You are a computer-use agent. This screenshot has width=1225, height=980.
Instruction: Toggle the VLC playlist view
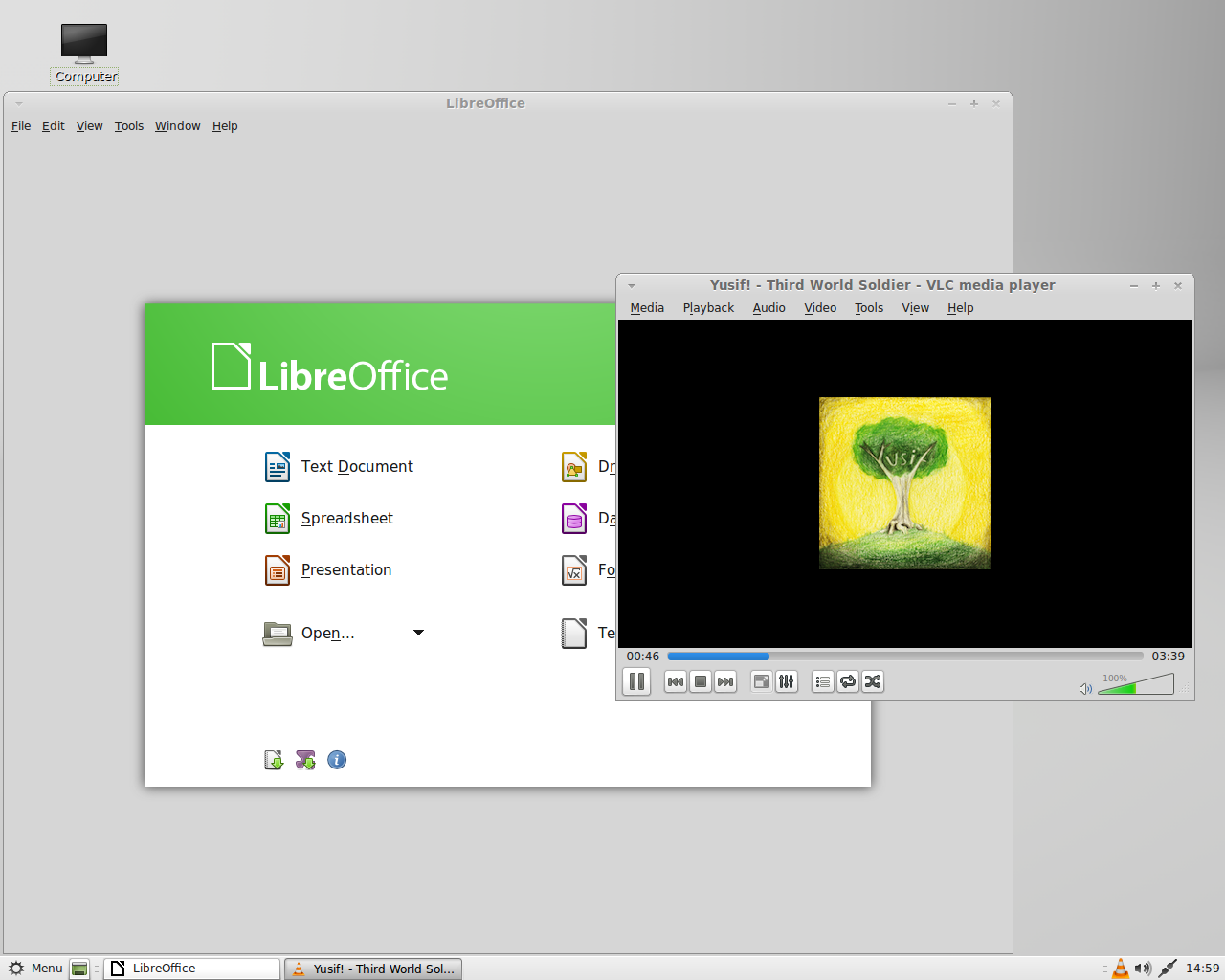click(x=823, y=681)
